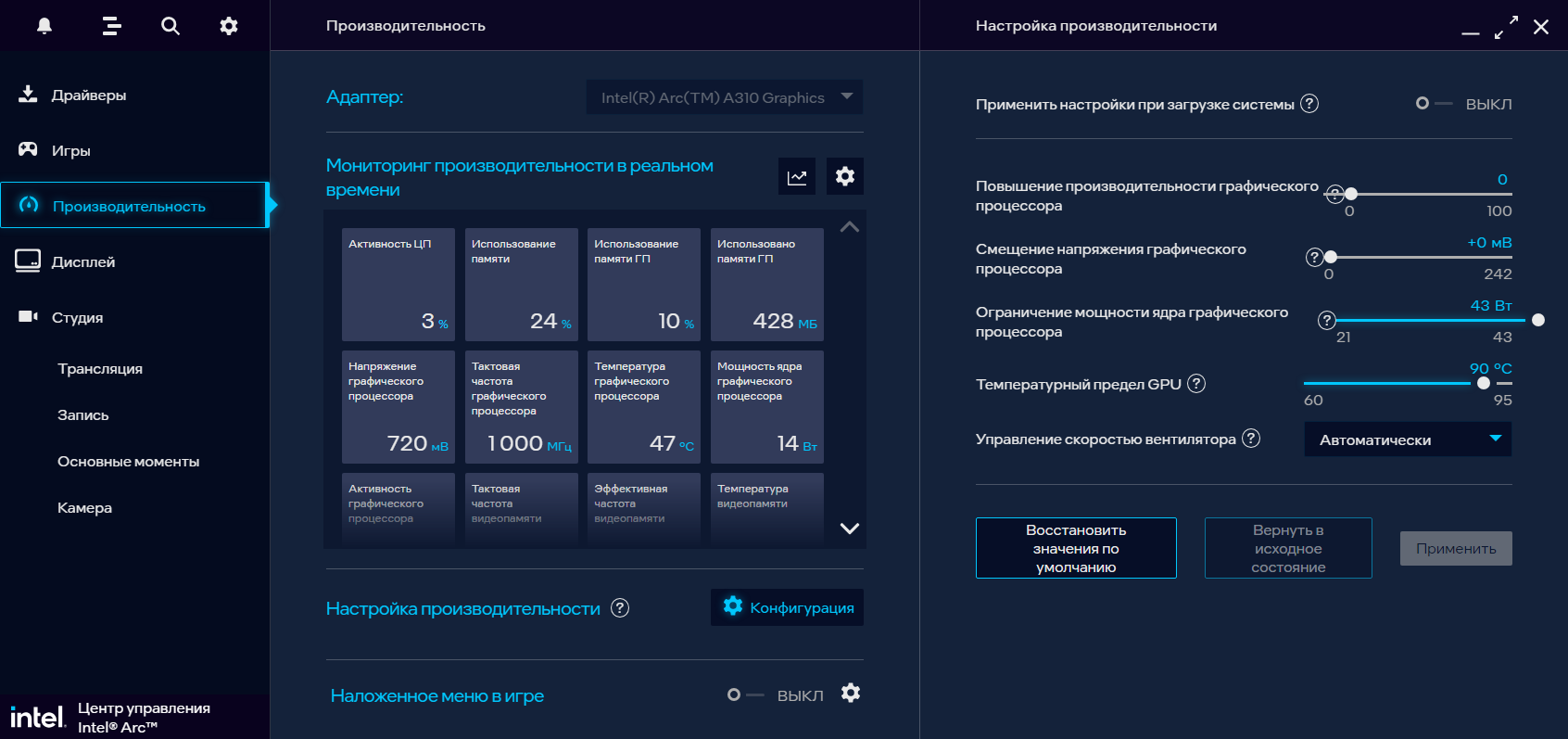Viewport: 1568px width, 739px height.
Task: Open monitoring settings gear icon
Action: coord(845,176)
